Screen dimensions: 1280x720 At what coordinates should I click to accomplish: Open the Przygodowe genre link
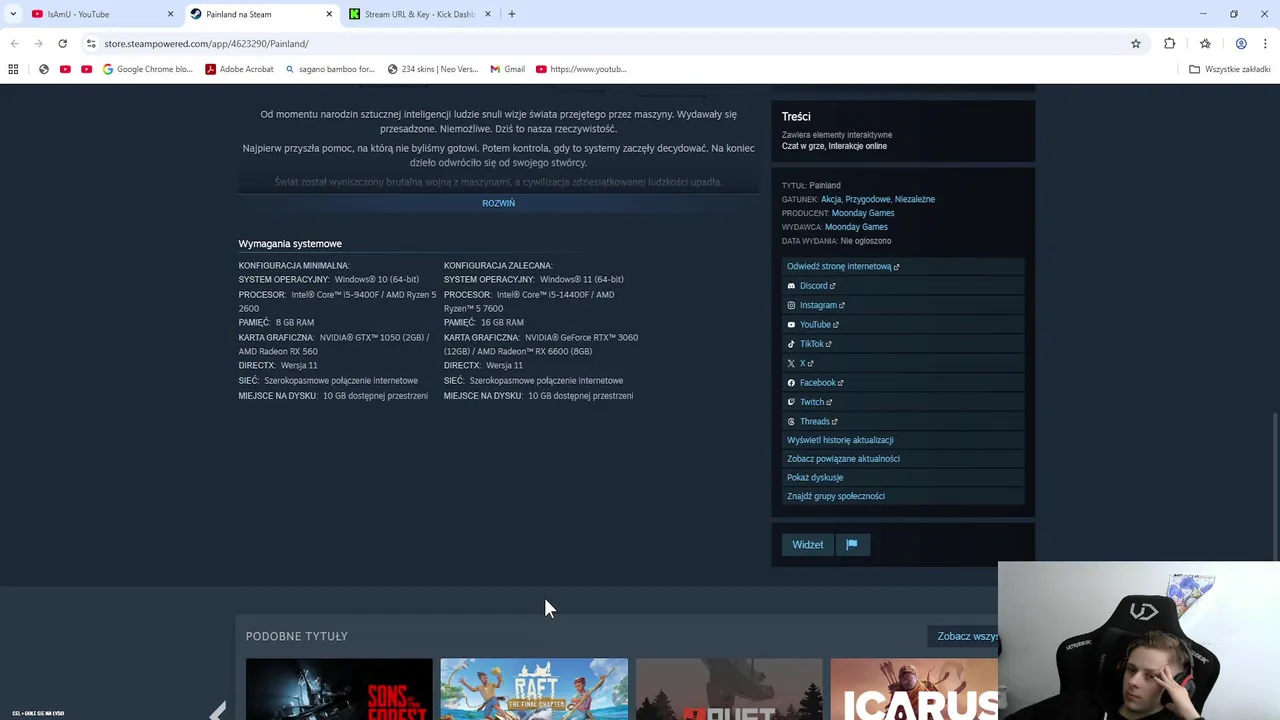[x=868, y=199]
